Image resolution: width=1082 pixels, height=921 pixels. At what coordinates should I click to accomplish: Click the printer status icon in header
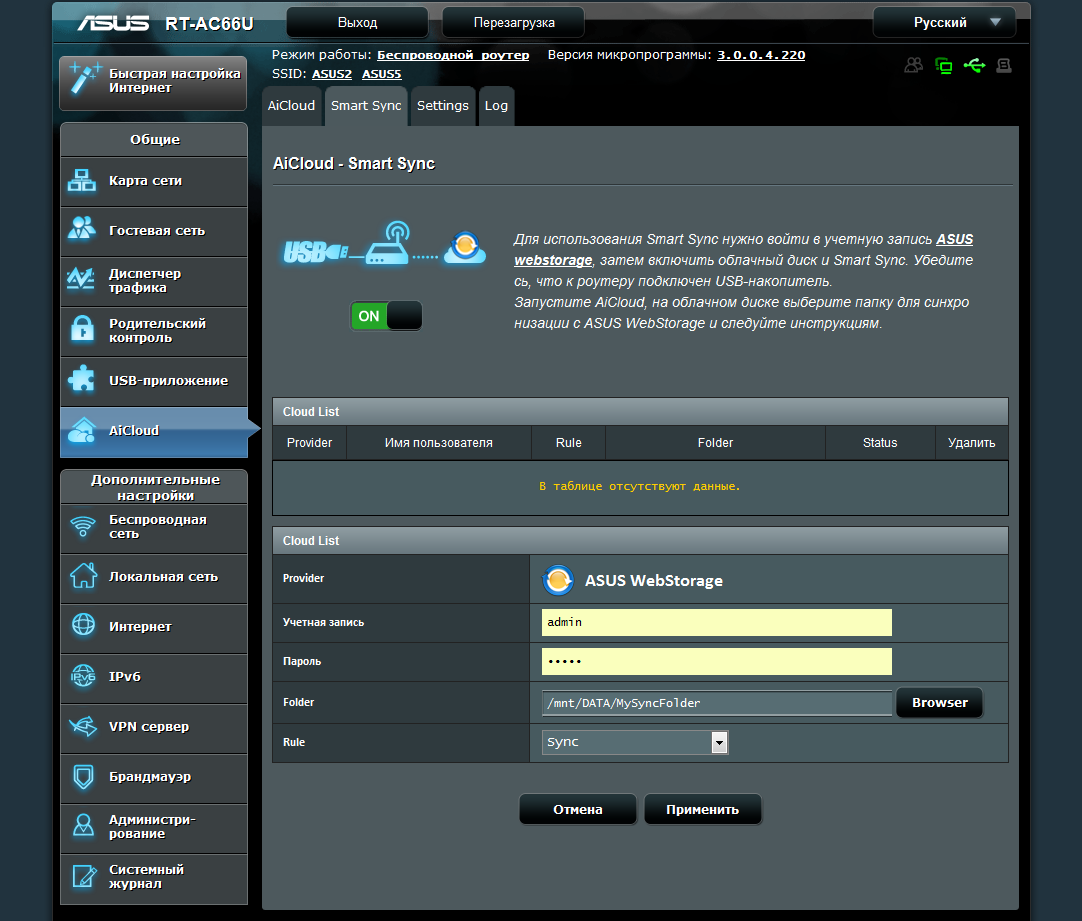click(x=1004, y=66)
